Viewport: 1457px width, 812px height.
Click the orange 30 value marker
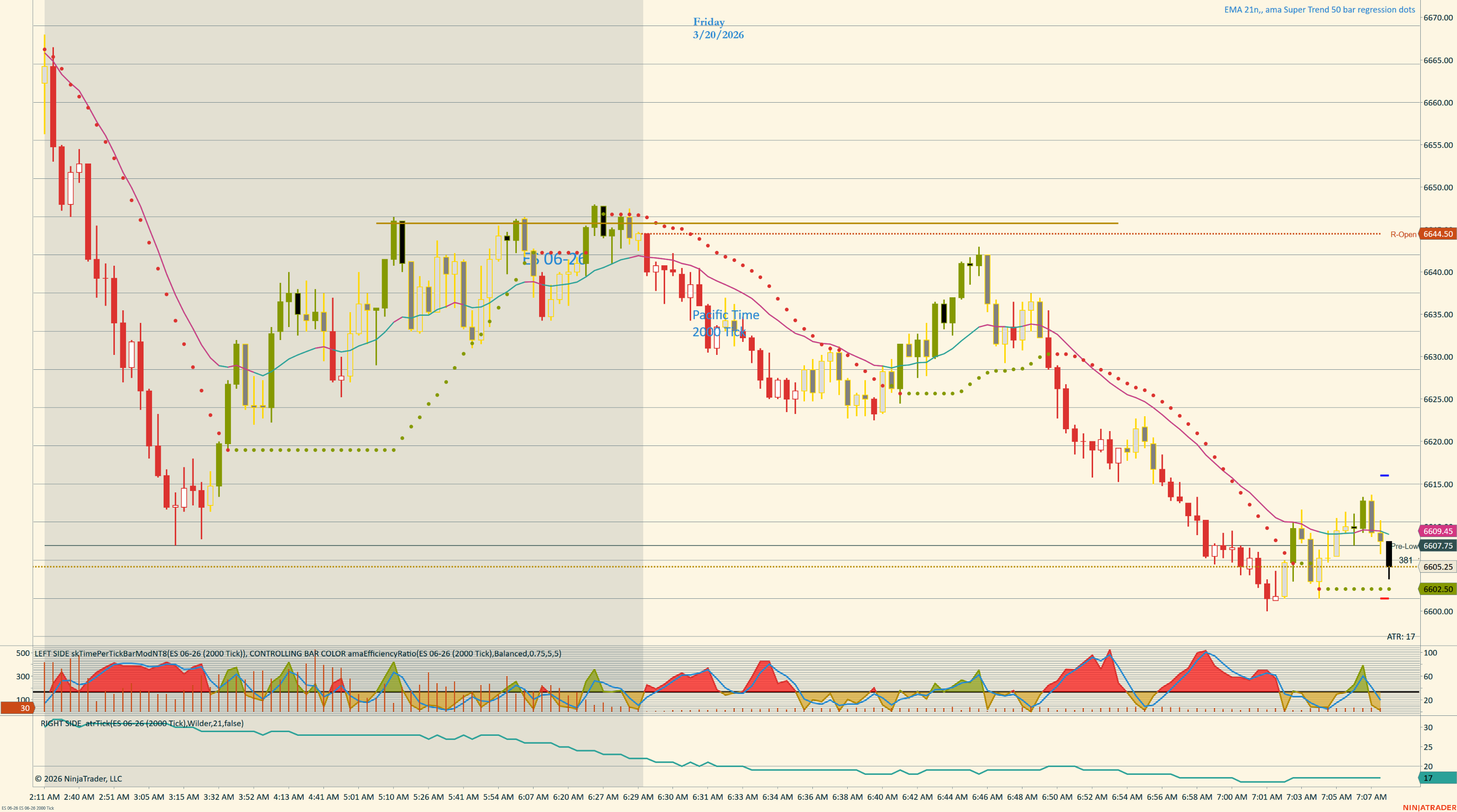tap(17, 708)
